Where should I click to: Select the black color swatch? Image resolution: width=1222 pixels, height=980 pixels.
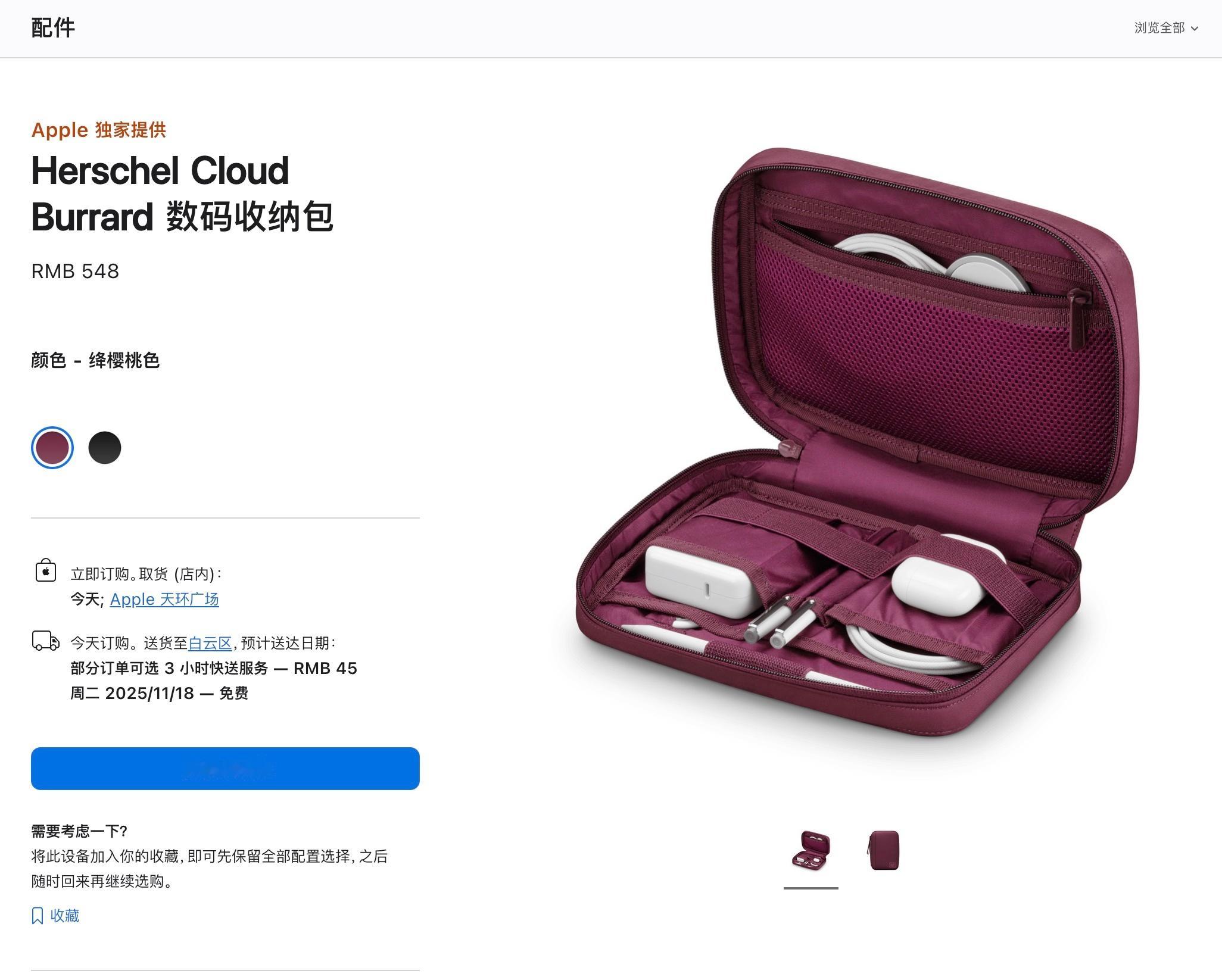[105, 448]
